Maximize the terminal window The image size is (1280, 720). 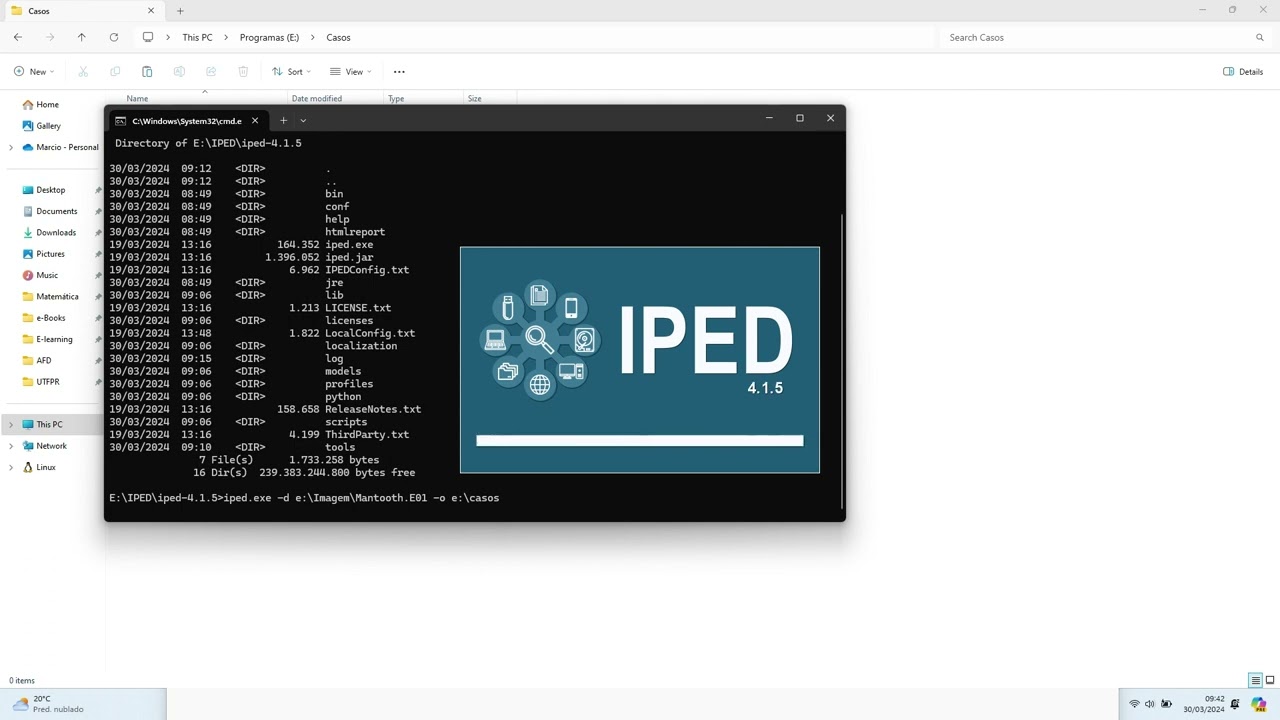click(800, 119)
